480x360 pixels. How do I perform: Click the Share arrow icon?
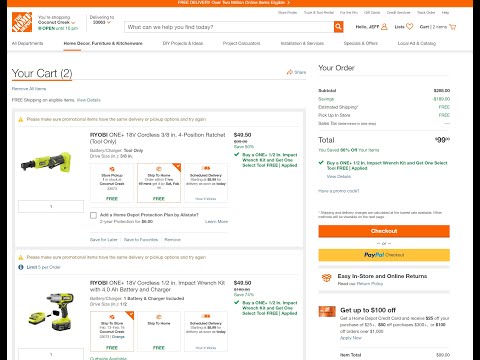point(290,72)
